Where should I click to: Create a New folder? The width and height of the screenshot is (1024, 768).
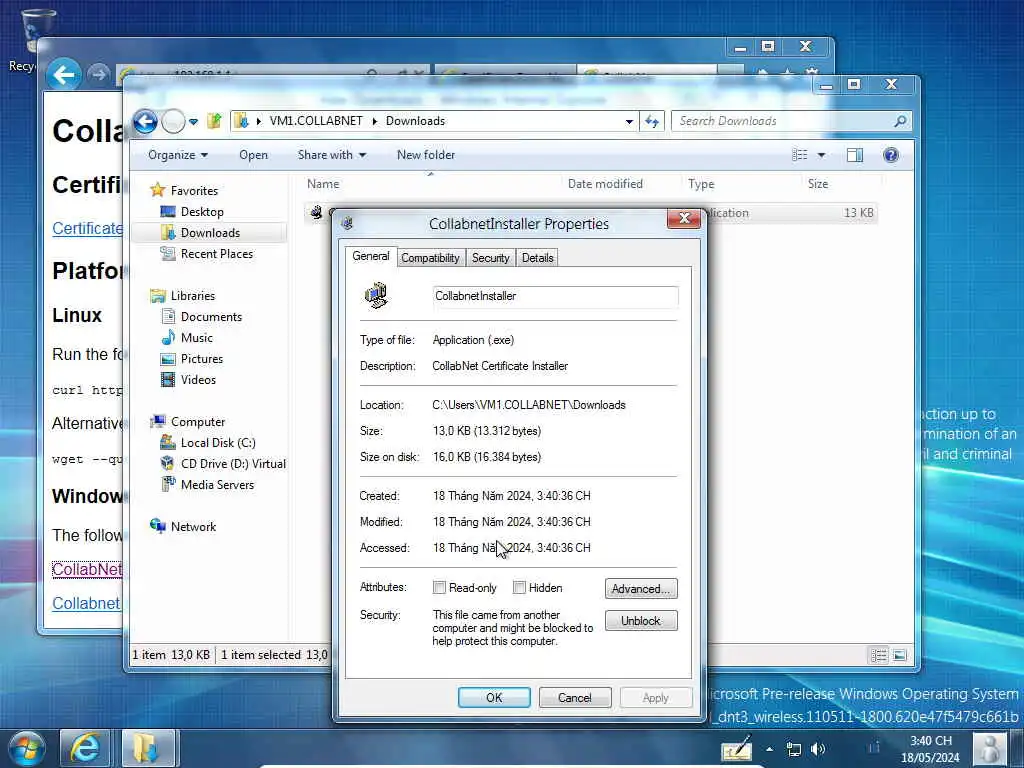(426, 155)
